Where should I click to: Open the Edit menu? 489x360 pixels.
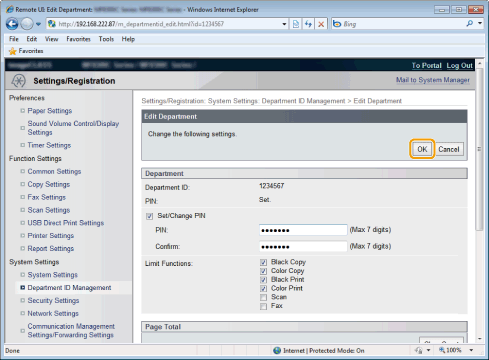pos(32,39)
